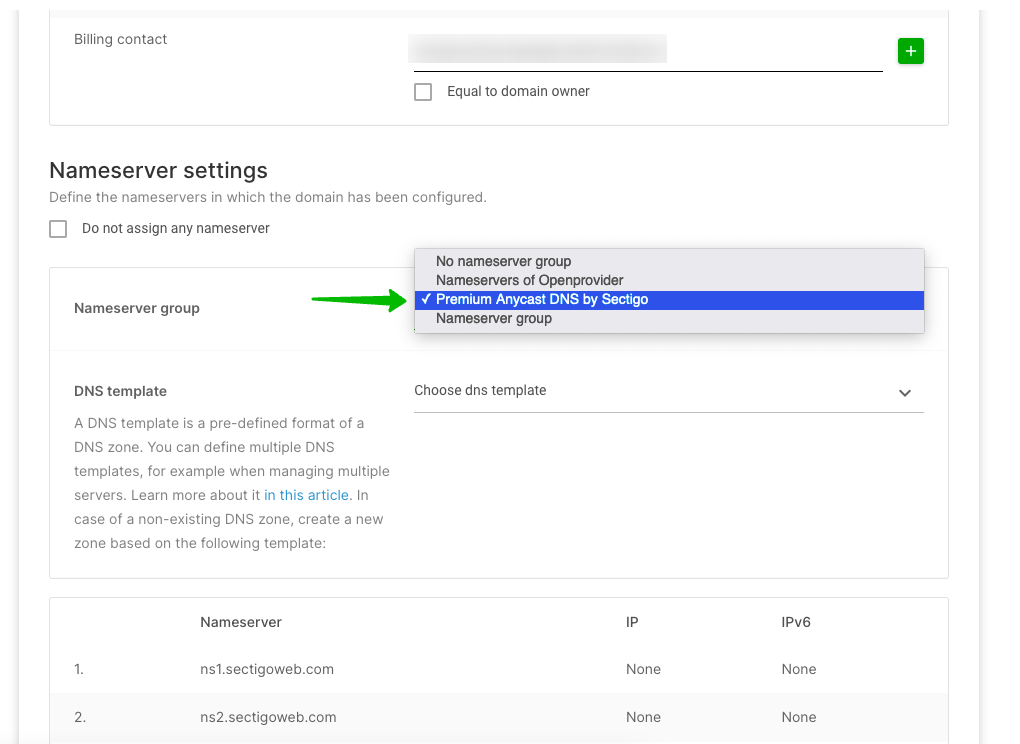Click IPv6 value None for ns1.sectigoweb.com

click(x=798, y=669)
